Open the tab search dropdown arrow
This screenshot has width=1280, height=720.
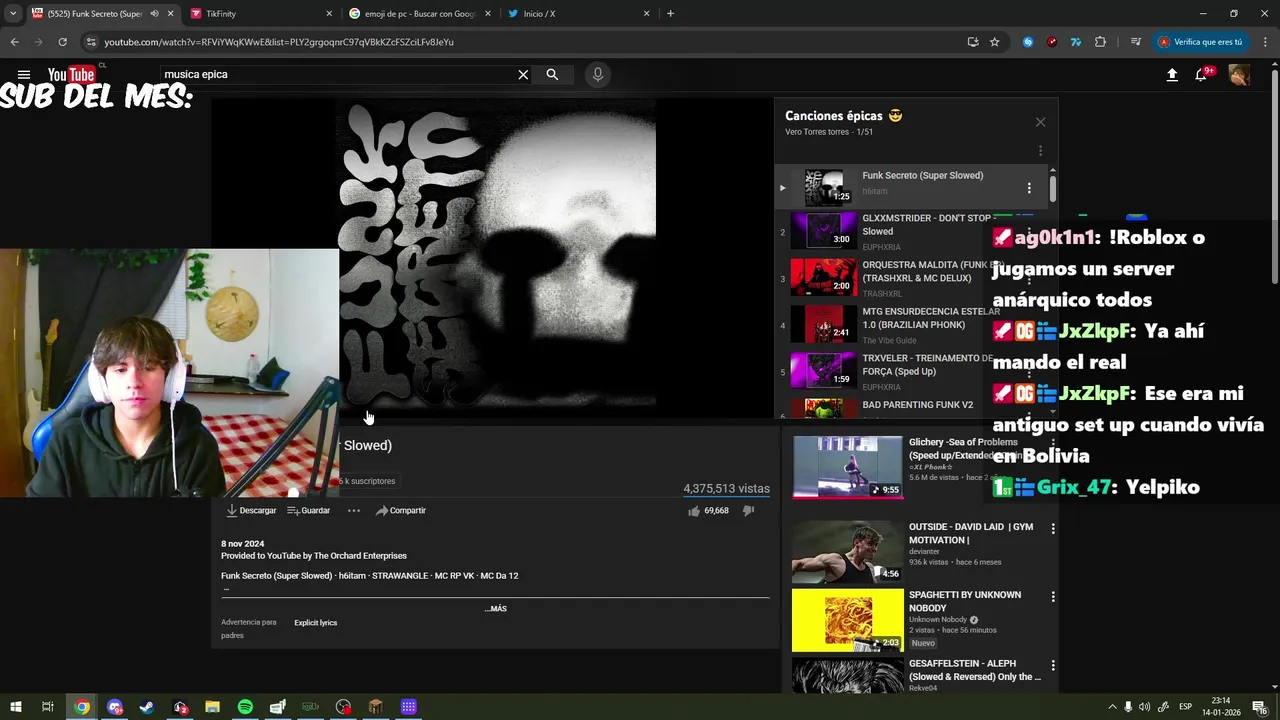point(12,14)
